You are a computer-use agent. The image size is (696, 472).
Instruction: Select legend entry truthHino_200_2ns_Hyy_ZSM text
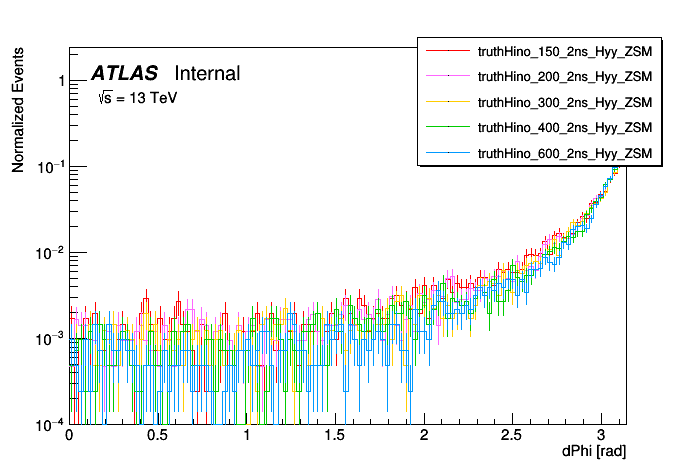coord(565,75)
